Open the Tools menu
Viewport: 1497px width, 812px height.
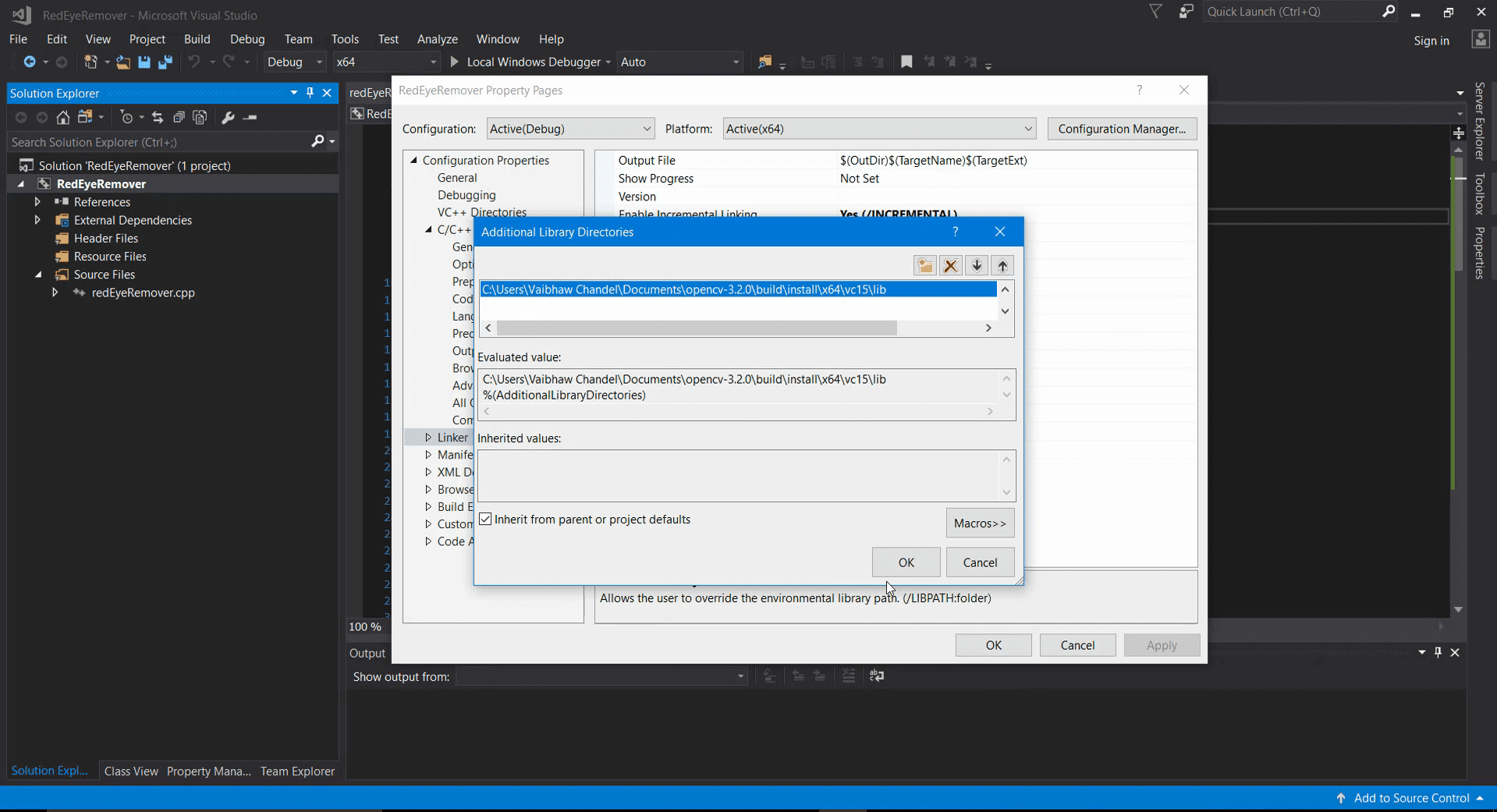[x=345, y=39]
